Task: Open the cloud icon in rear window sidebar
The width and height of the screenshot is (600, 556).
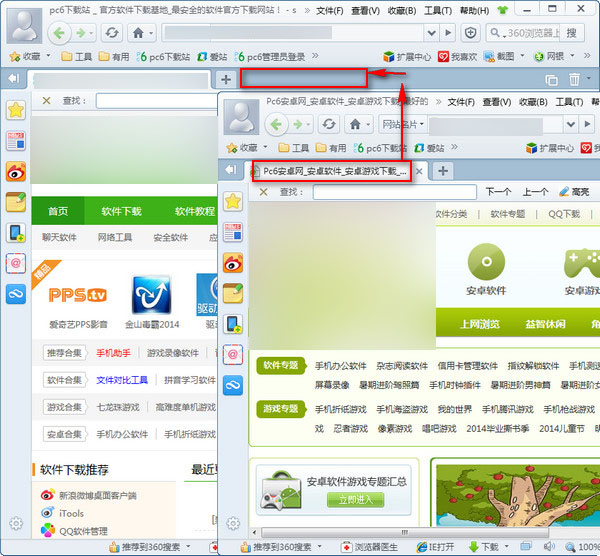Action: tap(16, 294)
